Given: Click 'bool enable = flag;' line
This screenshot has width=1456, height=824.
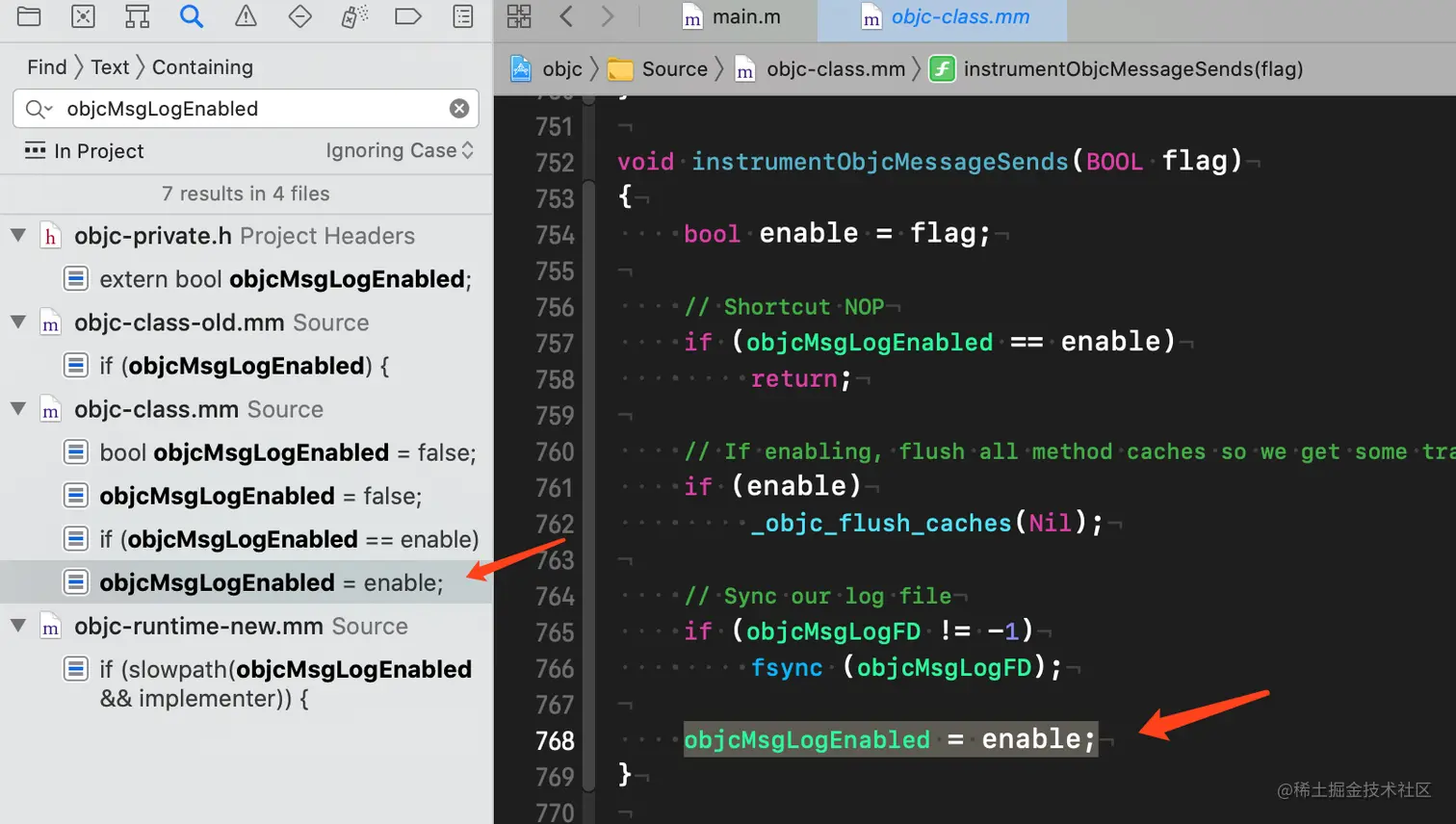Looking at the screenshot, I should pyautogui.click(x=837, y=233).
